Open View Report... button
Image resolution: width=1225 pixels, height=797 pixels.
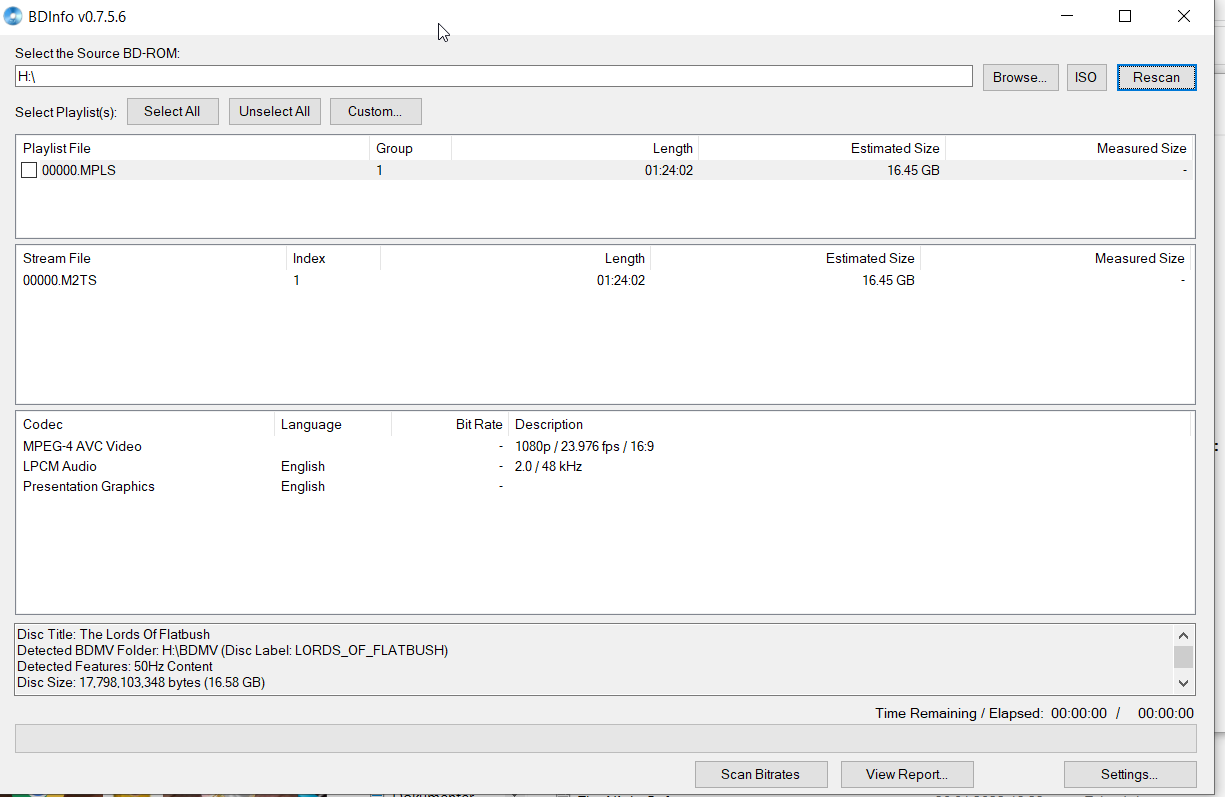coord(907,774)
